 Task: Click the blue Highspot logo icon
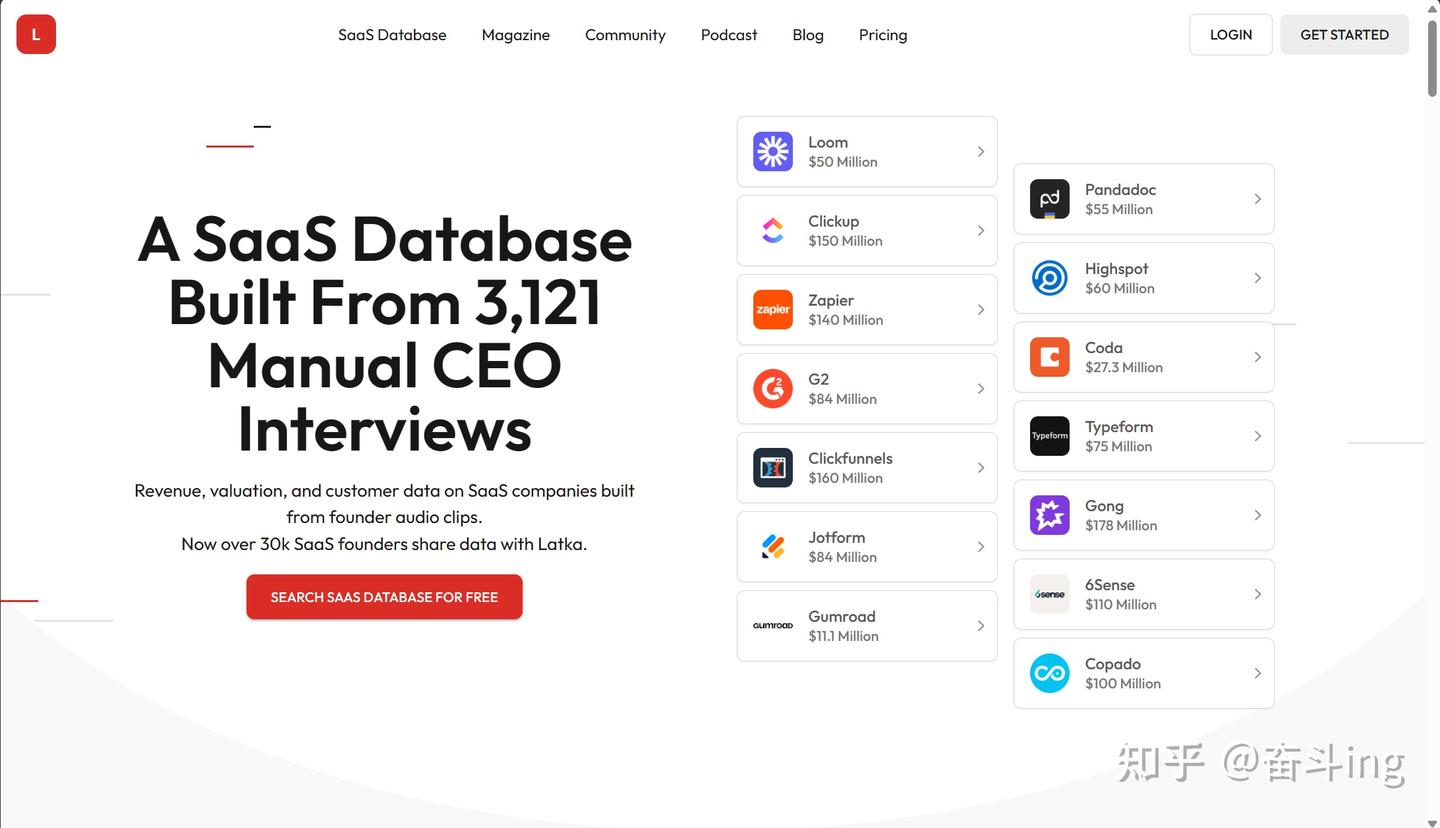[1050, 278]
